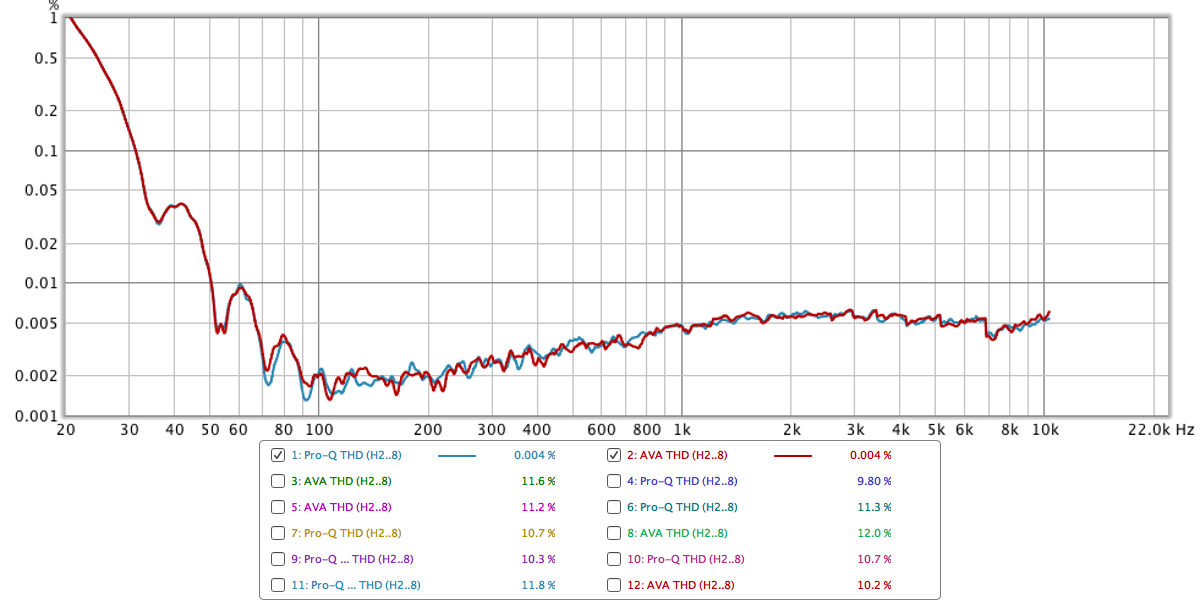Show the 4: Pro-Q THD trace
The height and width of the screenshot is (601, 1200).
pos(615,481)
